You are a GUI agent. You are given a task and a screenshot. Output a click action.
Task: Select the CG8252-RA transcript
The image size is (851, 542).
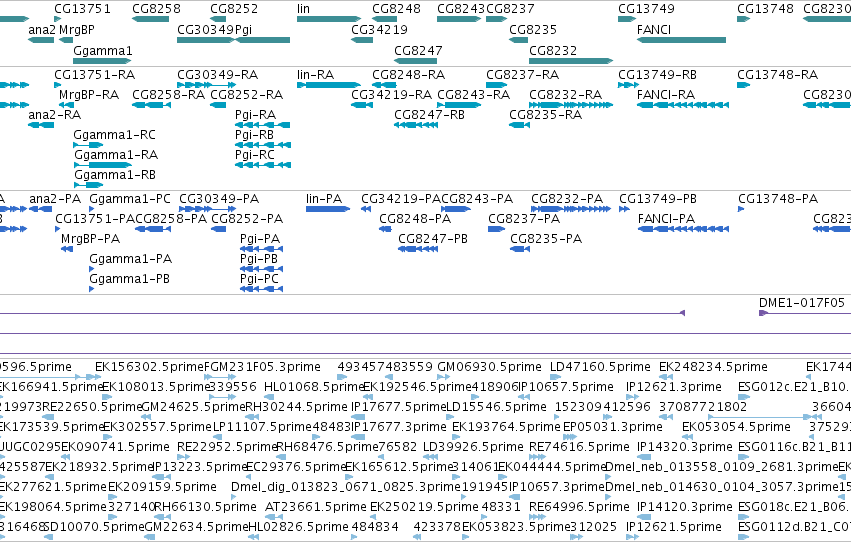218,105
